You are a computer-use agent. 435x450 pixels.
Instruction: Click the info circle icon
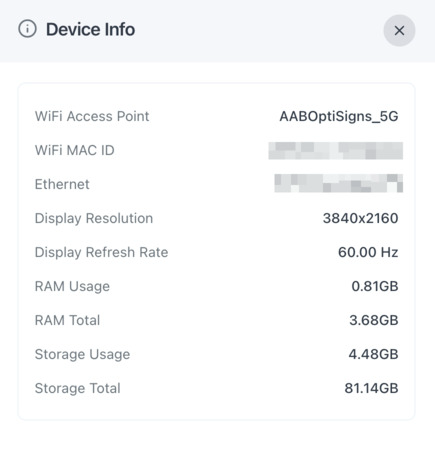[x=27, y=29]
